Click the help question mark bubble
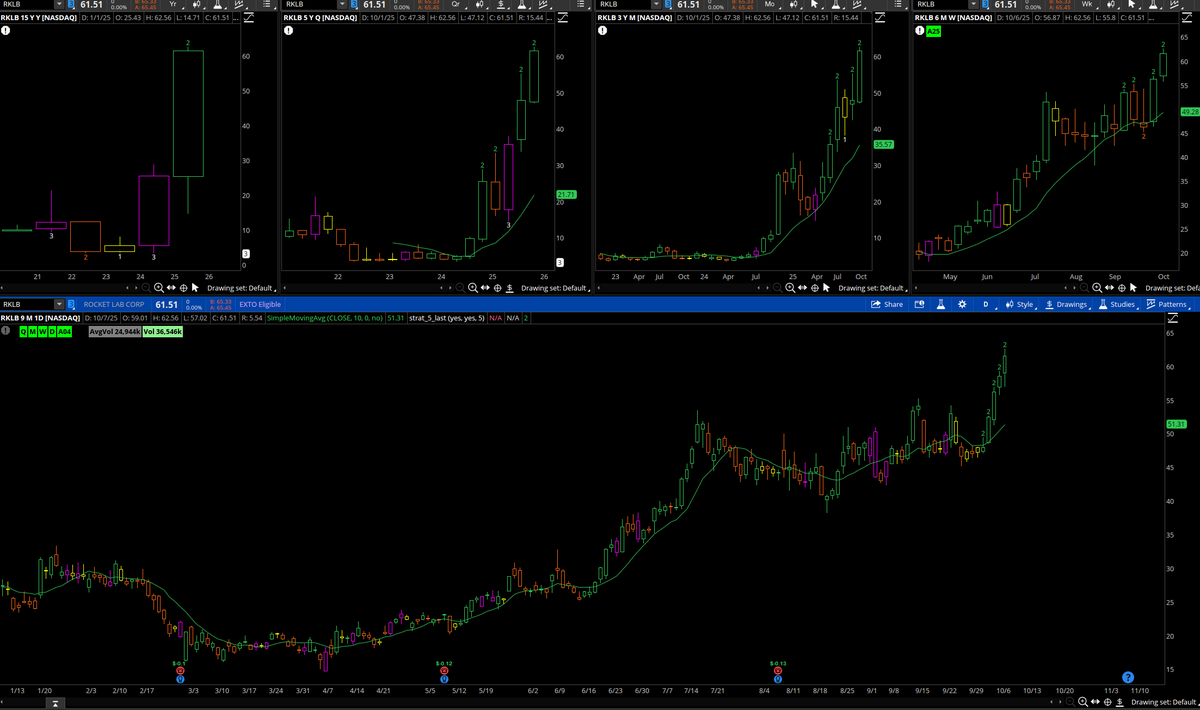The height and width of the screenshot is (710, 1200). 1127,676
